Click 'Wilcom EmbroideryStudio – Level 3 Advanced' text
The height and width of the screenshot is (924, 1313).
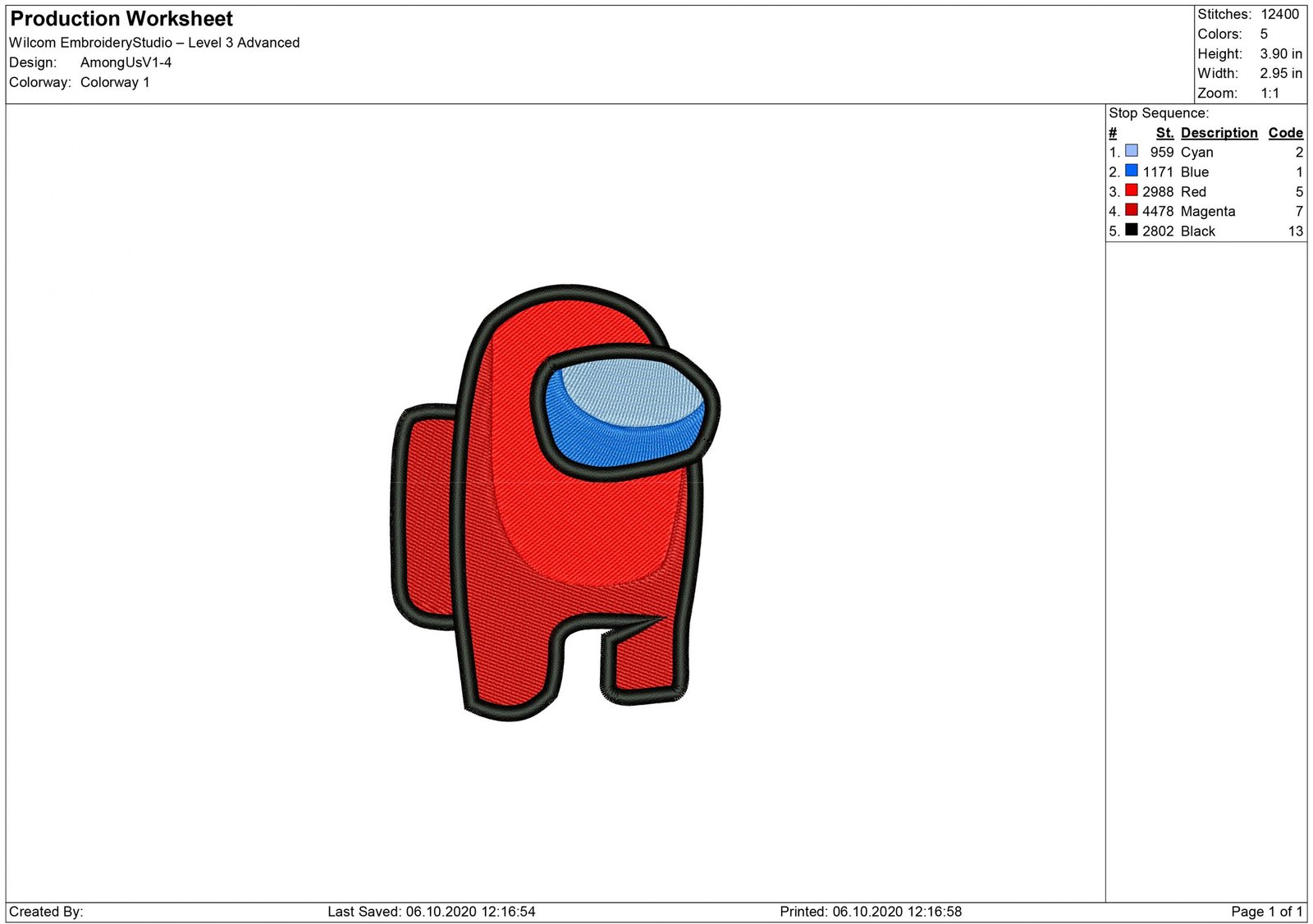coord(154,43)
